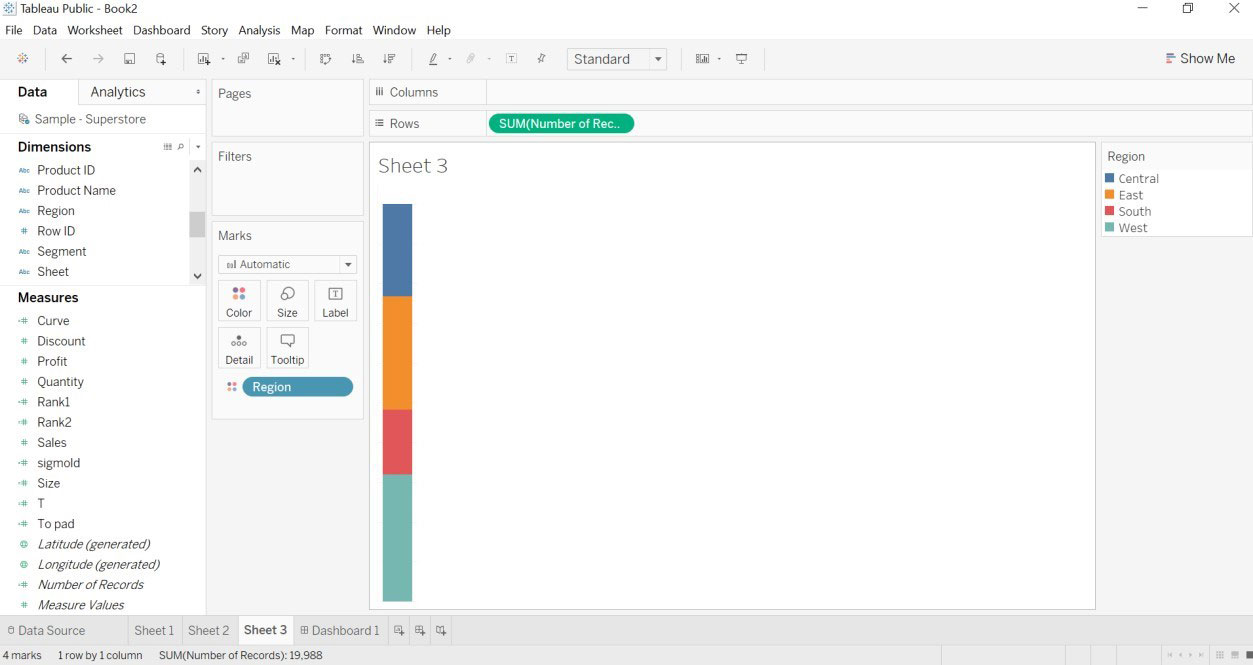Create a new worksheet toolbar icon
Image resolution: width=1253 pixels, height=665 pixels.
tap(204, 59)
